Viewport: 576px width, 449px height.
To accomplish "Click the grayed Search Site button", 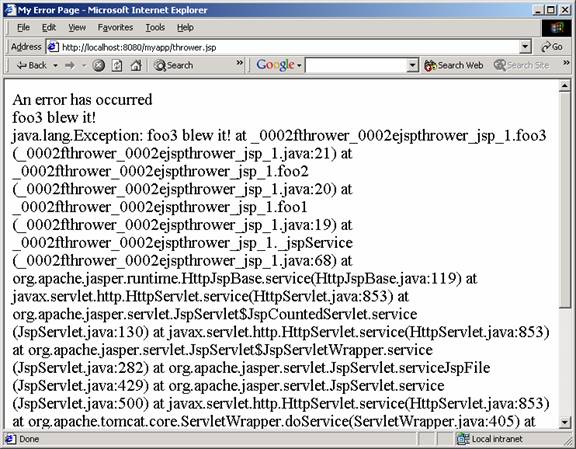I will [522, 65].
